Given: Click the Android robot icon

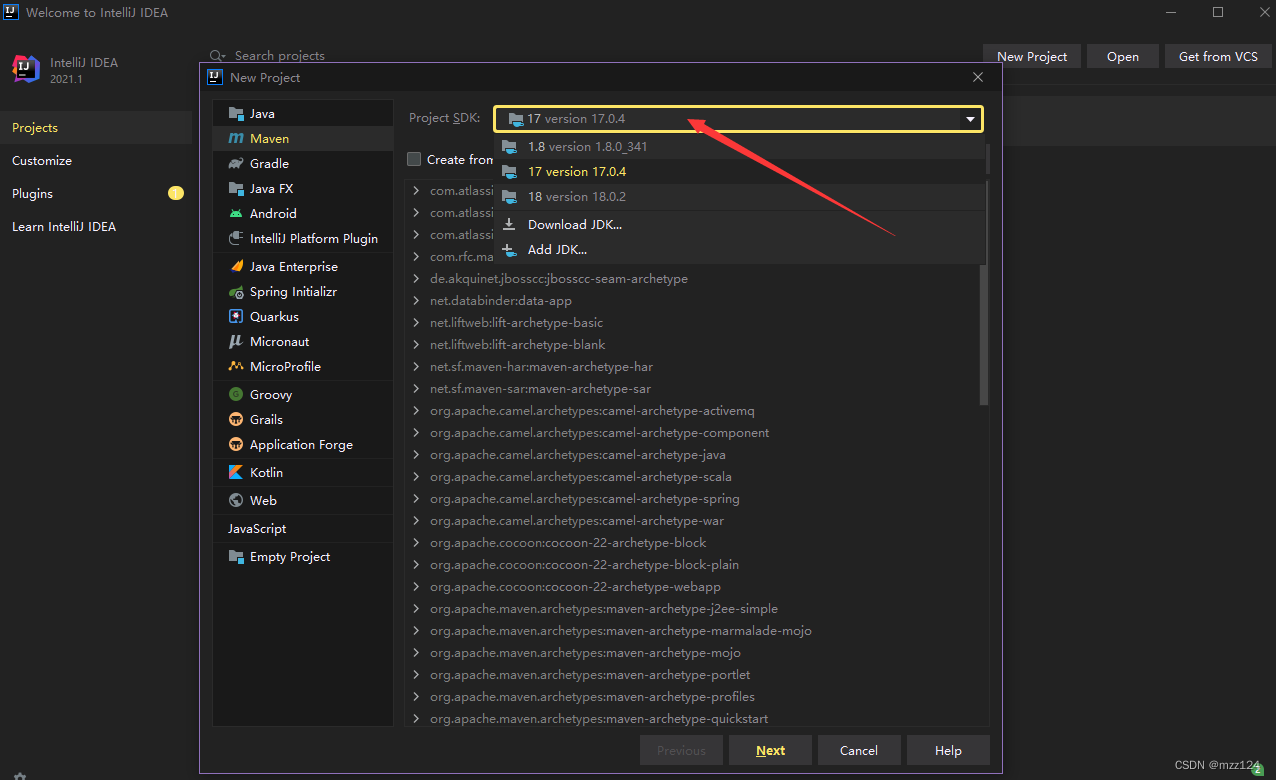Looking at the screenshot, I should [x=236, y=213].
